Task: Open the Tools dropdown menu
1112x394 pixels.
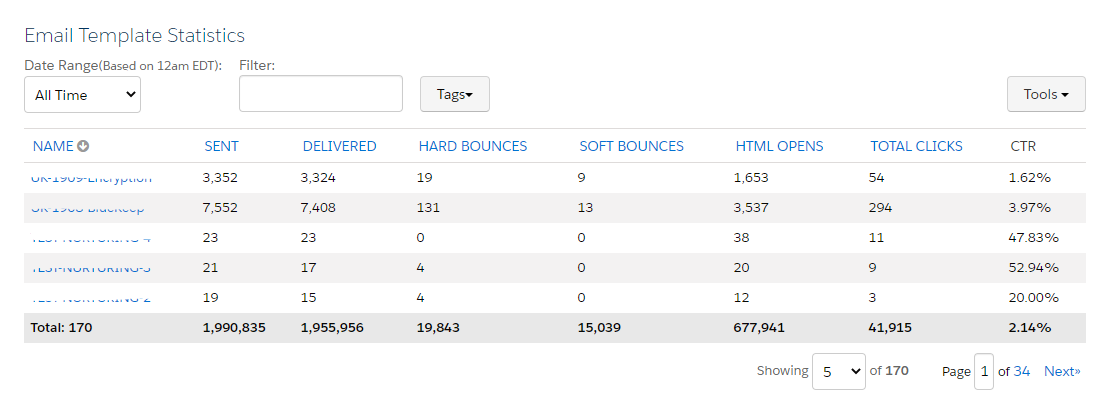Action: click(1046, 94)
